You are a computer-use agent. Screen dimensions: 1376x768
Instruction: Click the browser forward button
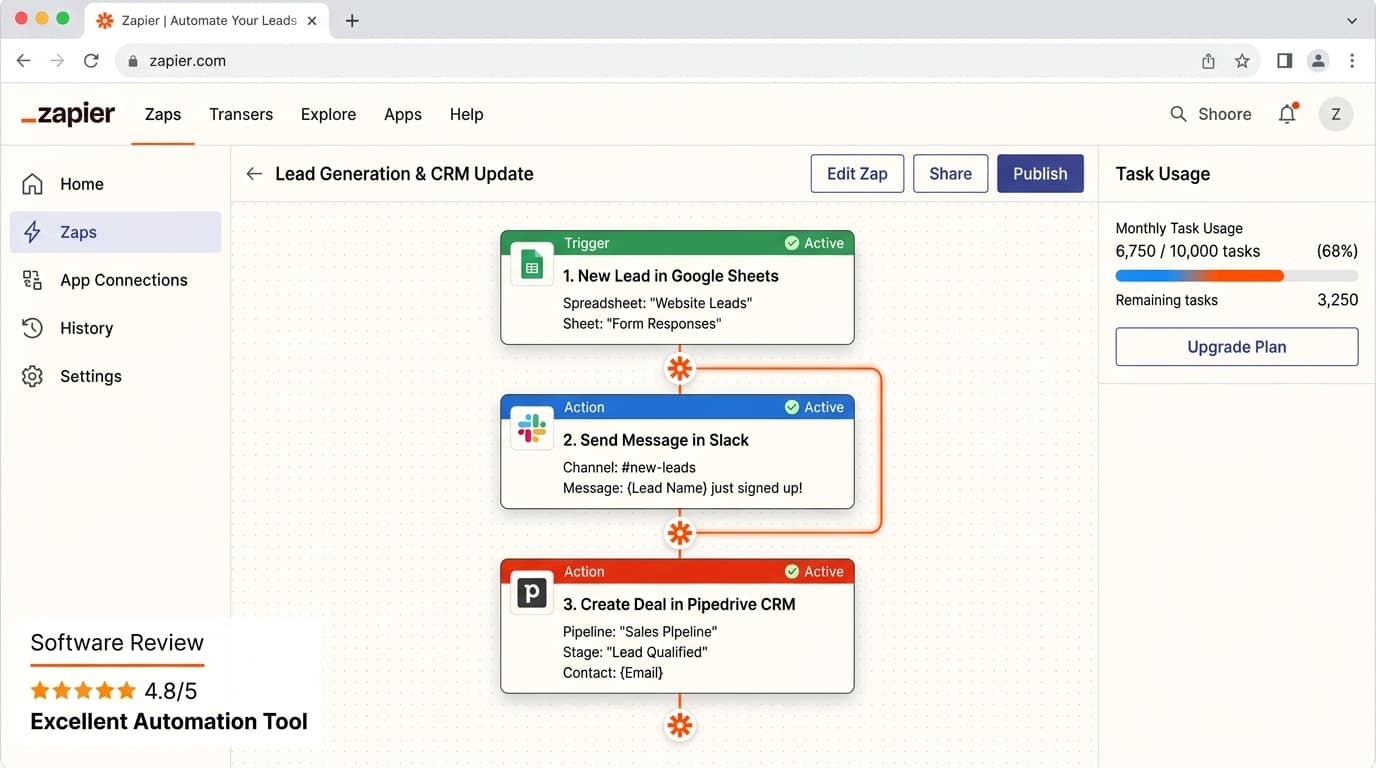[x=57, y=61]
